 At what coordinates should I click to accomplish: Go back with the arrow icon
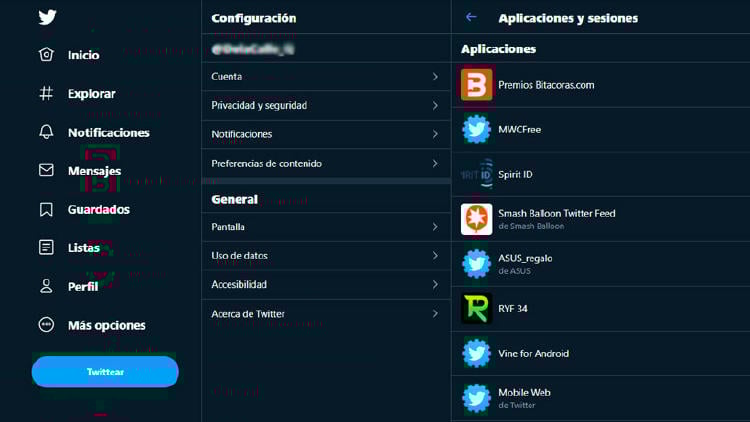pyautogui.click(x=471, y=17)
